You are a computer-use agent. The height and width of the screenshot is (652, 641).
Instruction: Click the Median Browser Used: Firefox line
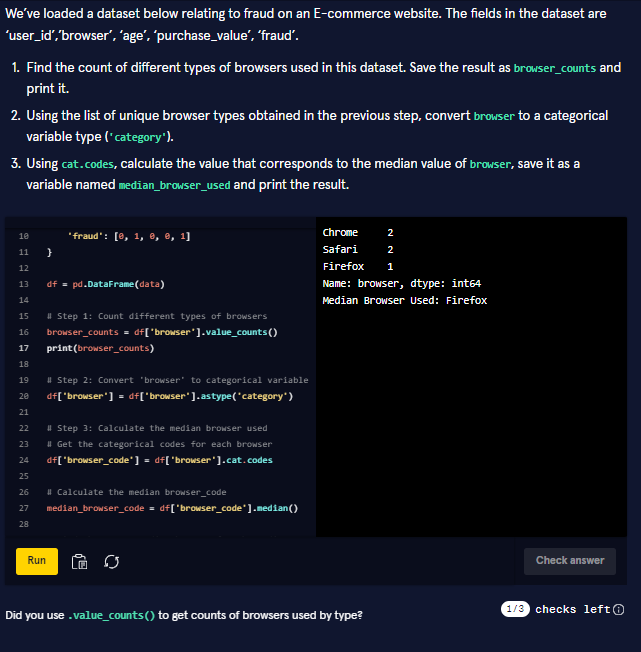click(x=404, y=301)
